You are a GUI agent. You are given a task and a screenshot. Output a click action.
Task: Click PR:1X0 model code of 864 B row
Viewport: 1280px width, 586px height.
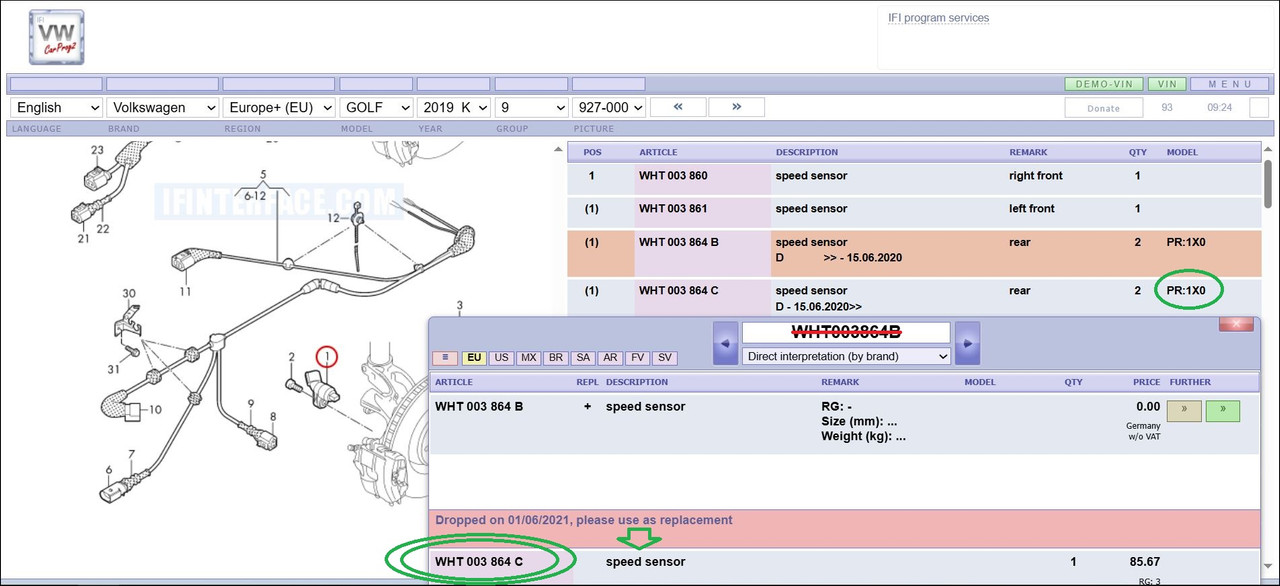[1186, 242]
